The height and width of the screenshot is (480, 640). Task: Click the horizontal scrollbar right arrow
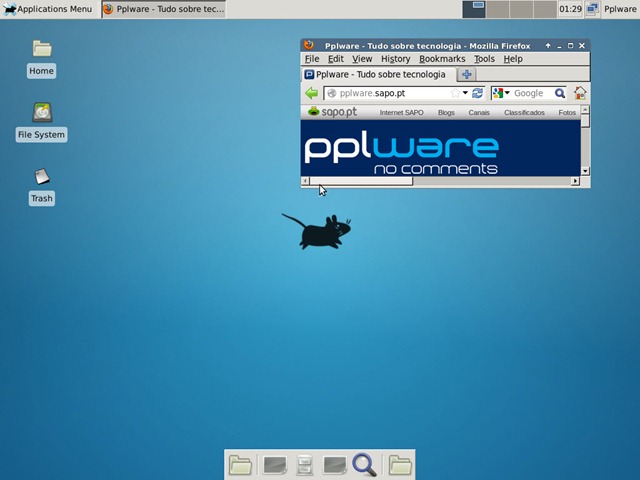coord(575,181)
